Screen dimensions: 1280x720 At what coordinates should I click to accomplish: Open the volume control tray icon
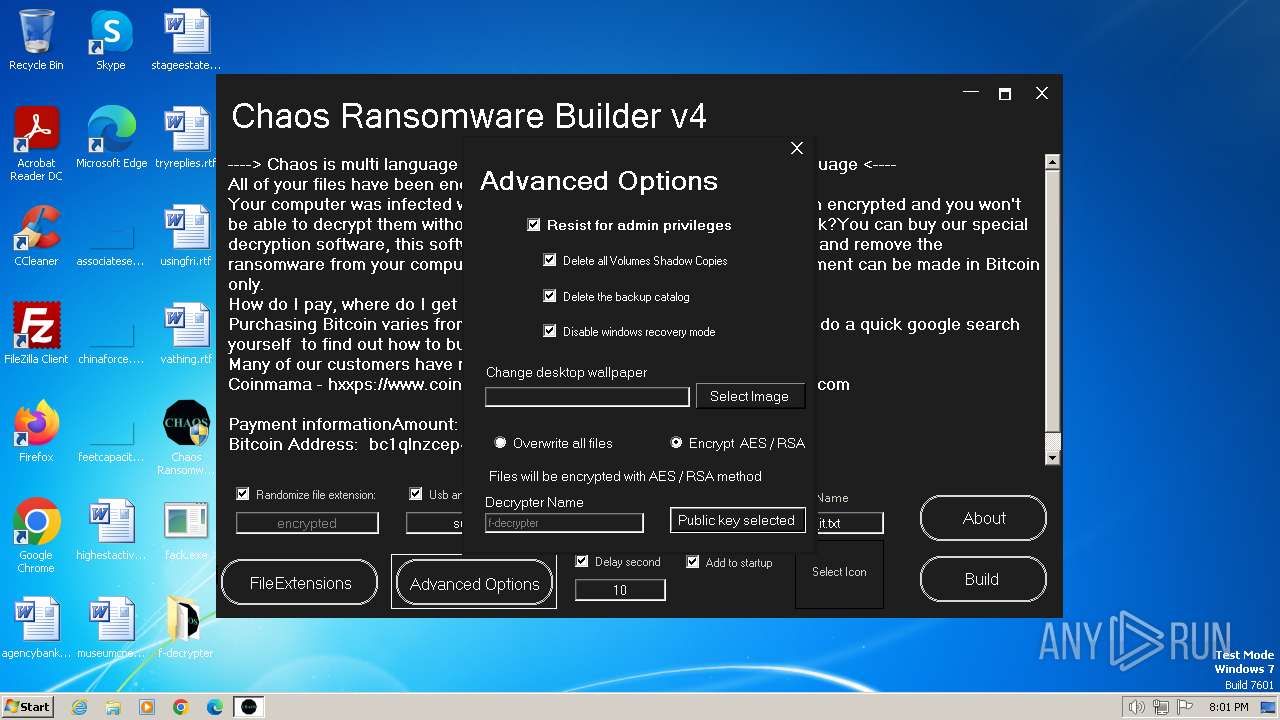[1136, 707]
